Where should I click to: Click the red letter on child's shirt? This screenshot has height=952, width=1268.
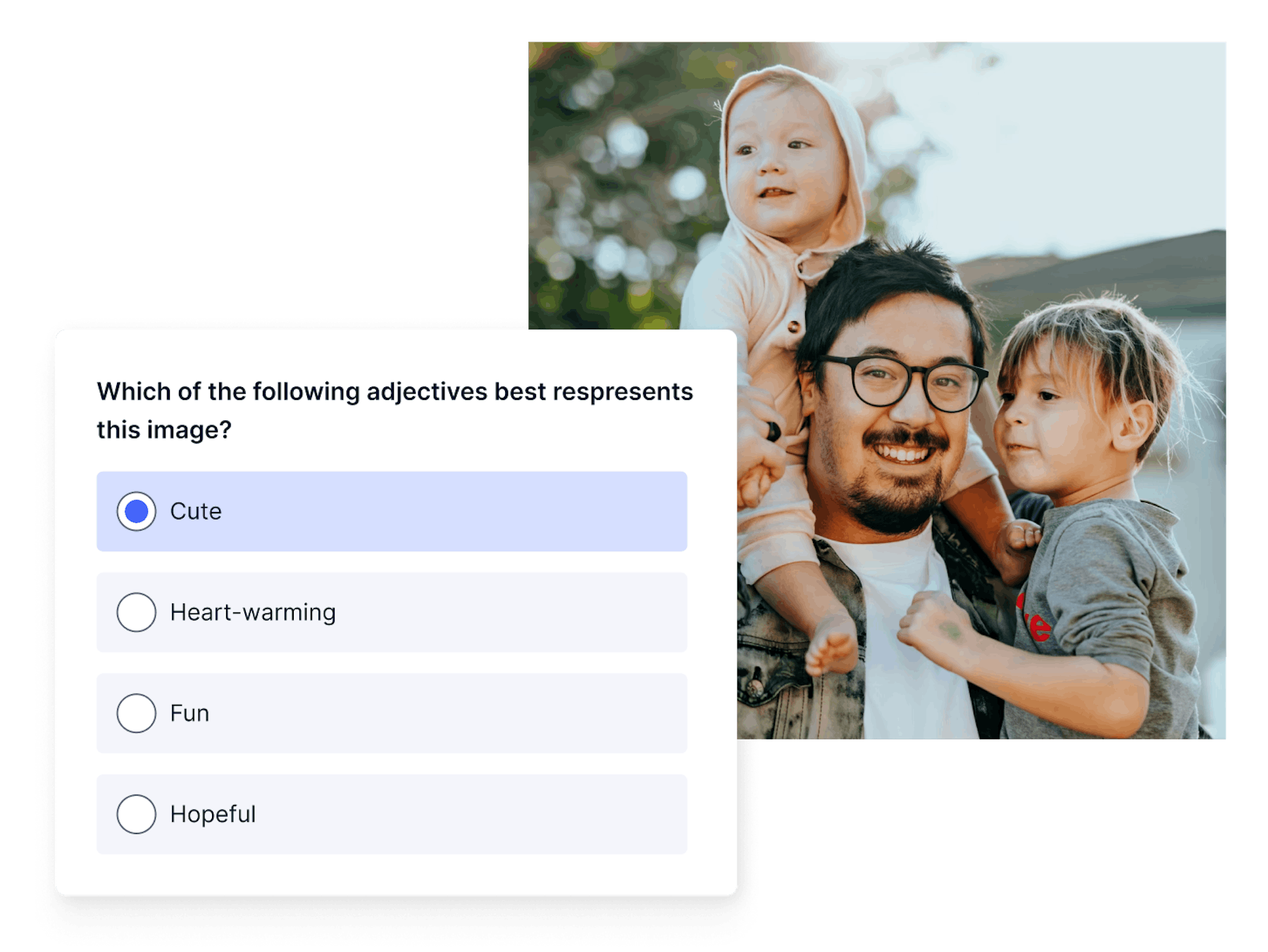[1035, 620]
